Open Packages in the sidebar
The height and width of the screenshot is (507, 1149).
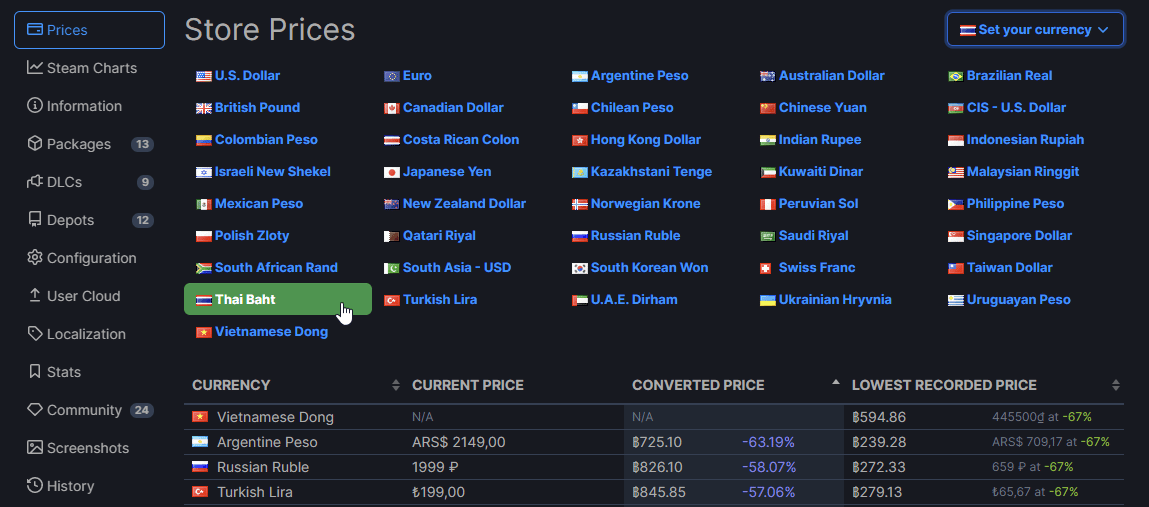(x=89, y=144)
